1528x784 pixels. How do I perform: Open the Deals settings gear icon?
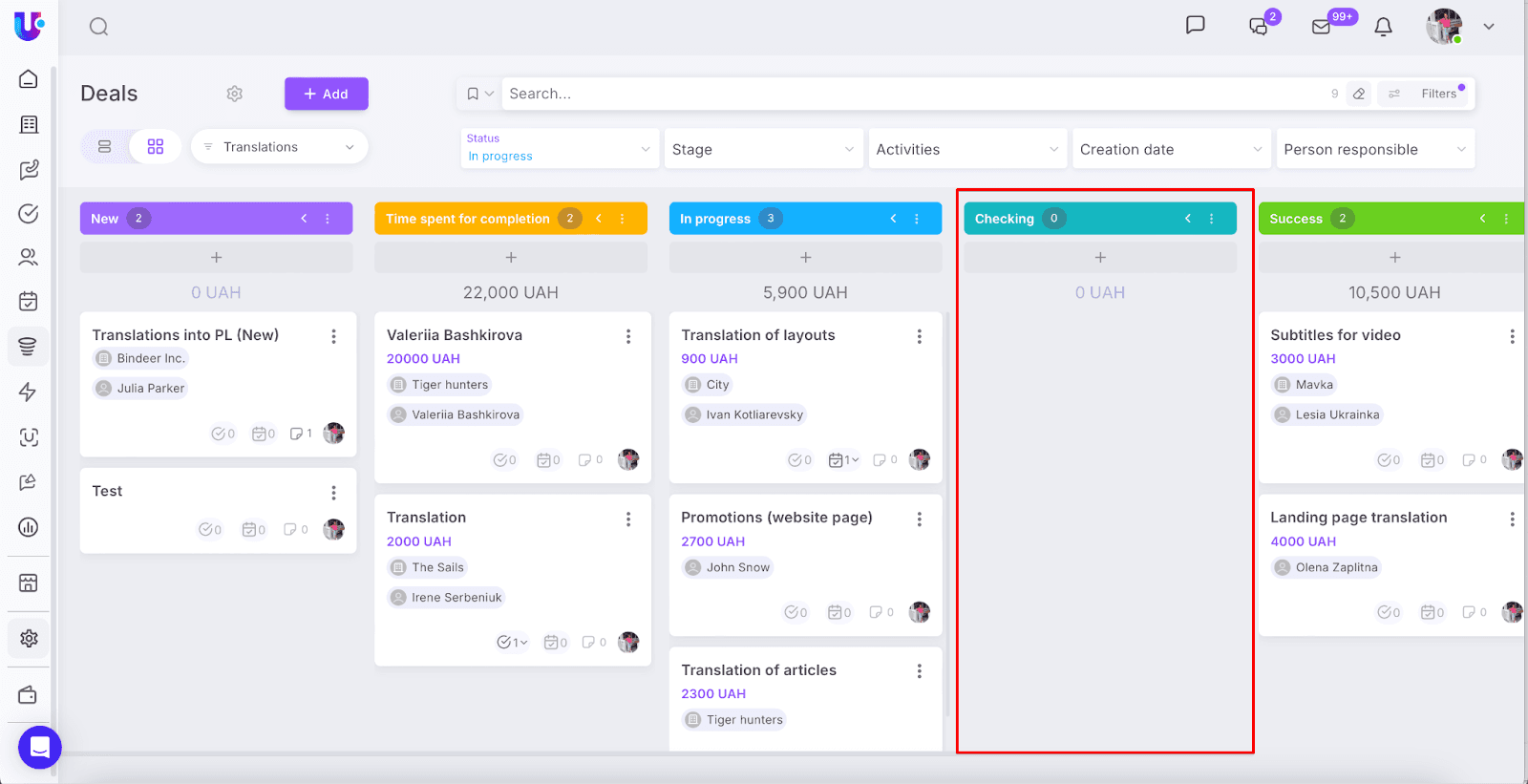tap(235, 94)
